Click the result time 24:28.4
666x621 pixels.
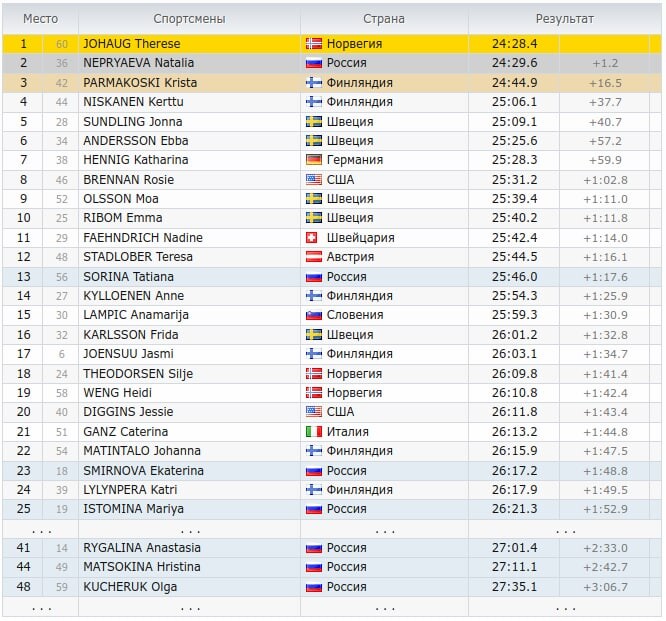(x=514, y=44)
